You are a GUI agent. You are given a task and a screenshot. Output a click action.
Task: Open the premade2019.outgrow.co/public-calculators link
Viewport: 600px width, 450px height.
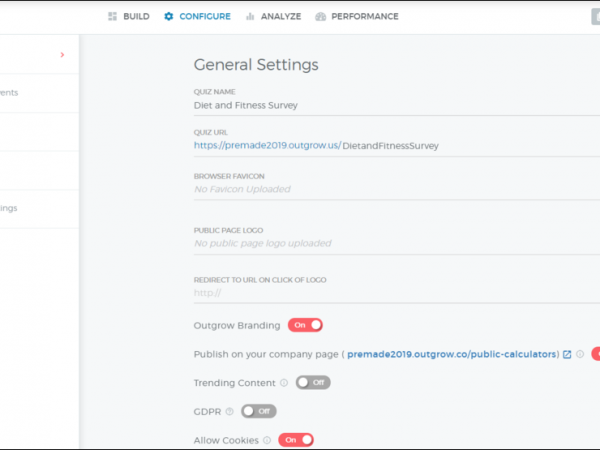click(x=452, y=354)
